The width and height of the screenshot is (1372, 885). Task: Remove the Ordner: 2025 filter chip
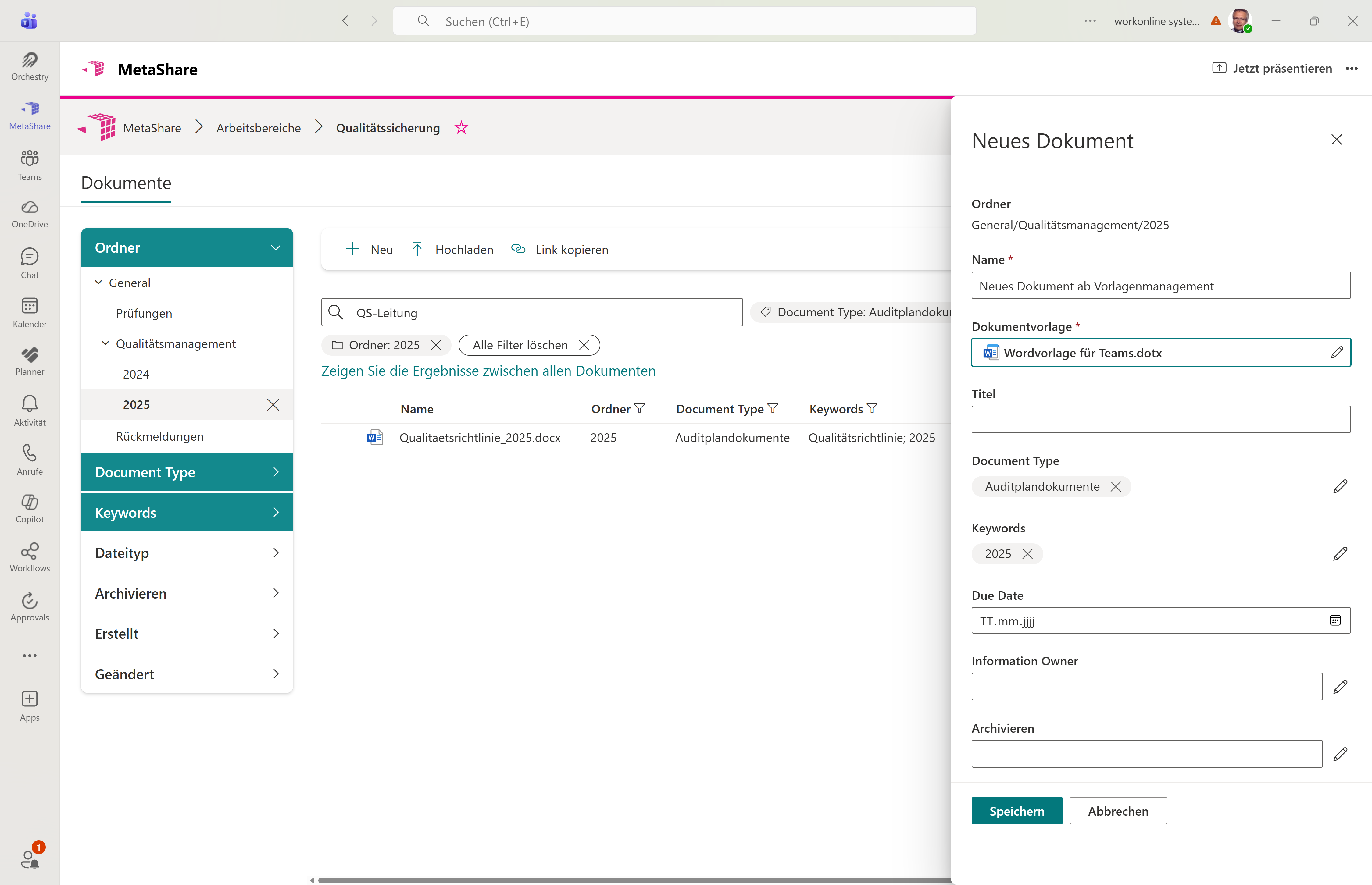[436, 345]
